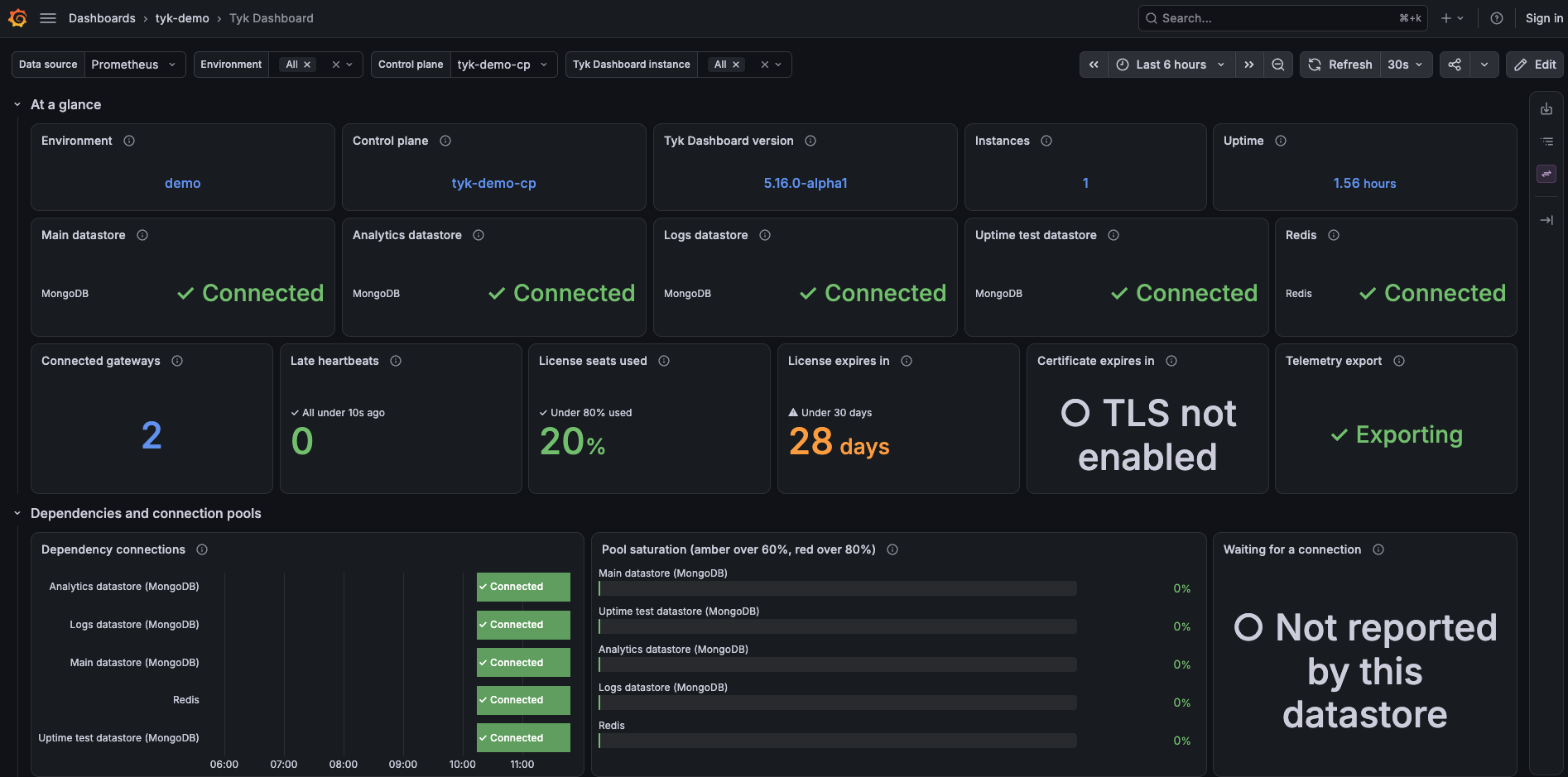
Task: Go to Dashboards breadcrumb
Action: 102,18
